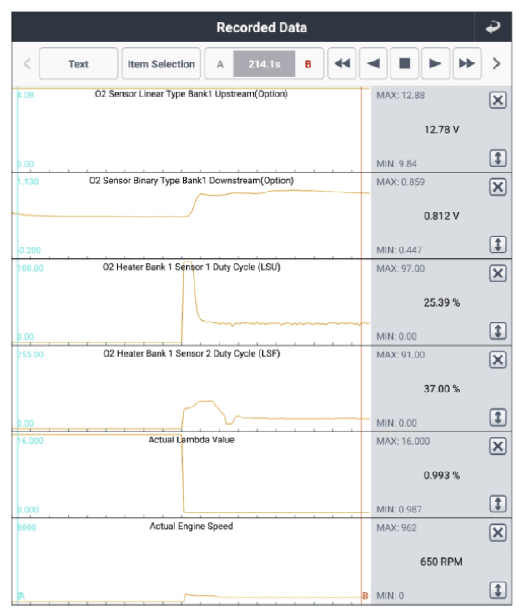Go to next toolbar page arrow
This screenshot has height=616, width=523.
tap(497, 64)
